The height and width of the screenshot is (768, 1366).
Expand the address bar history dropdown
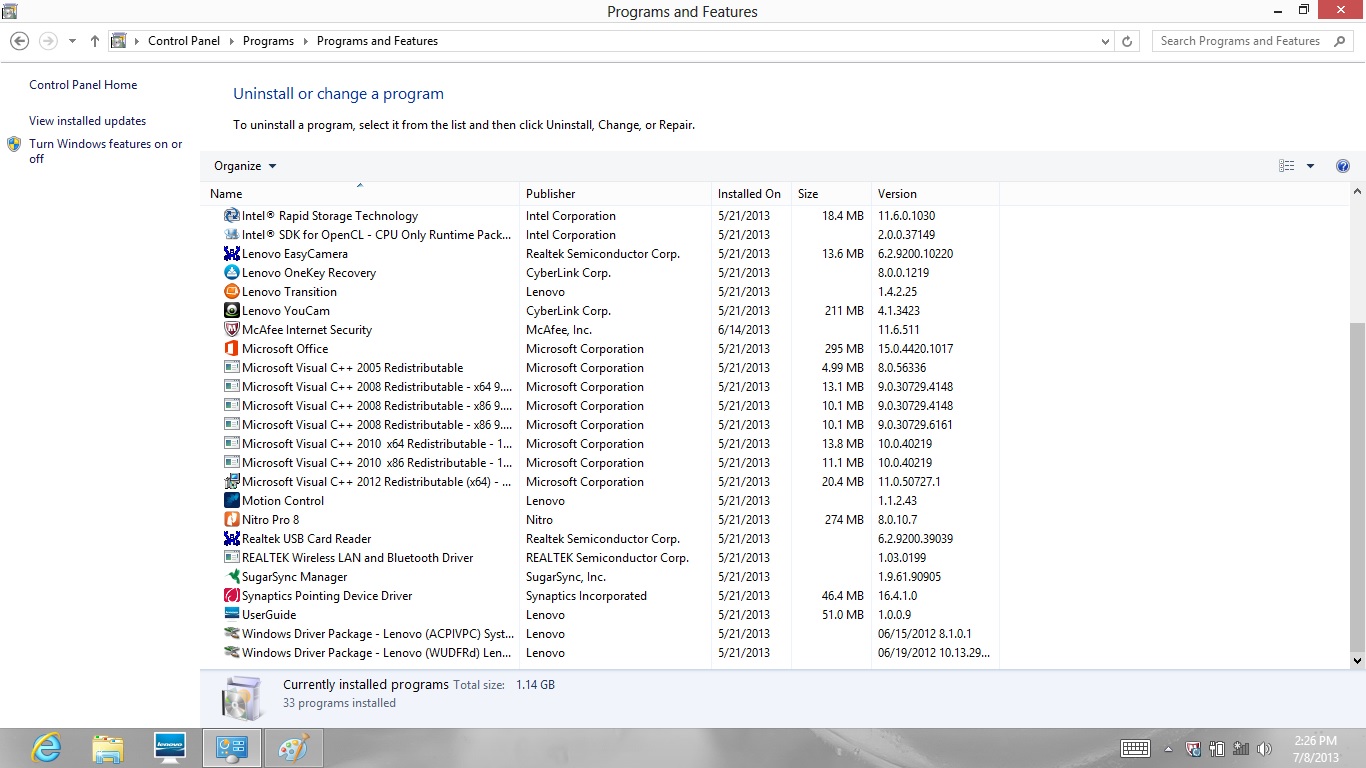click(x=1105, y=41)
